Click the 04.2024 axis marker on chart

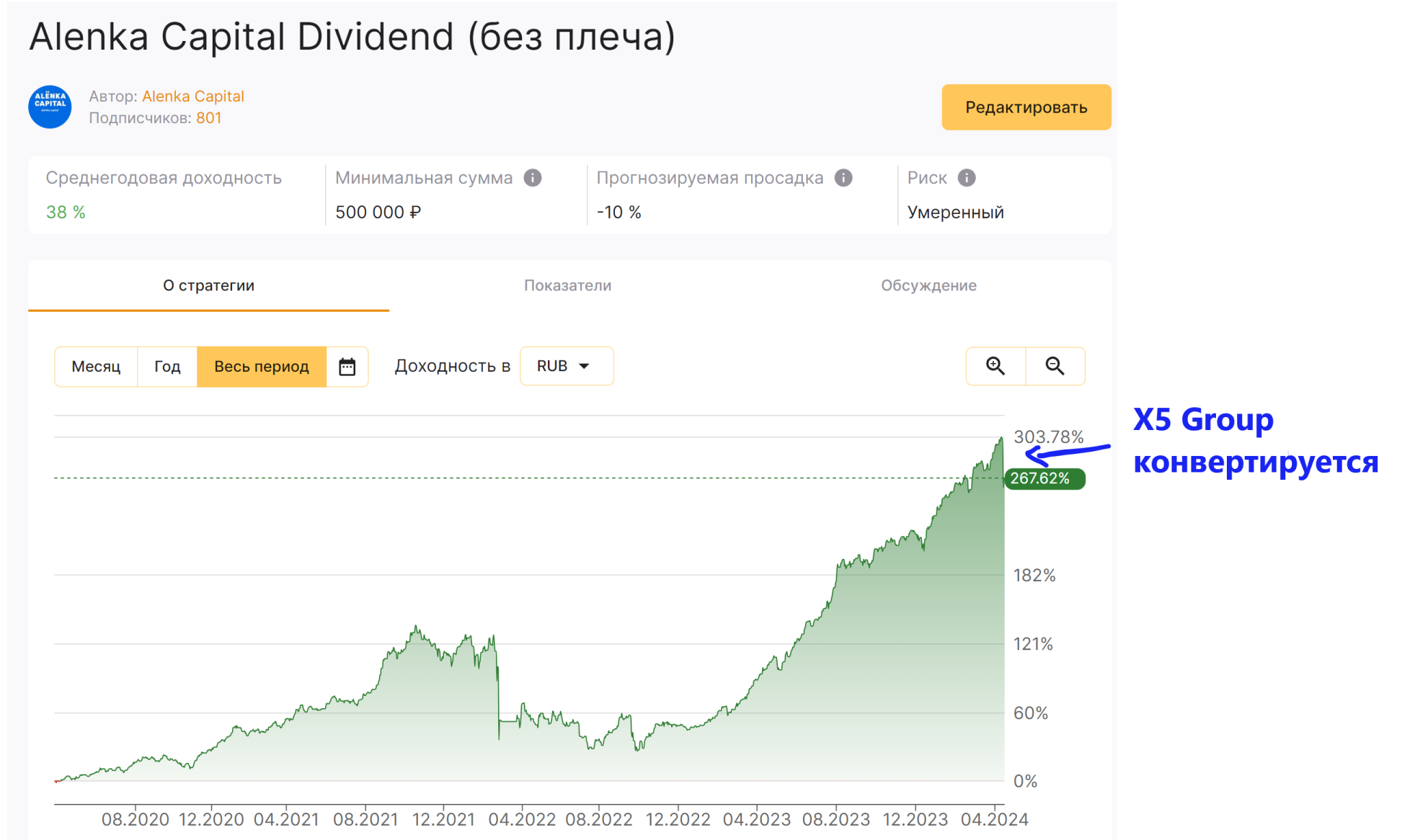click(x=994, y=819)
